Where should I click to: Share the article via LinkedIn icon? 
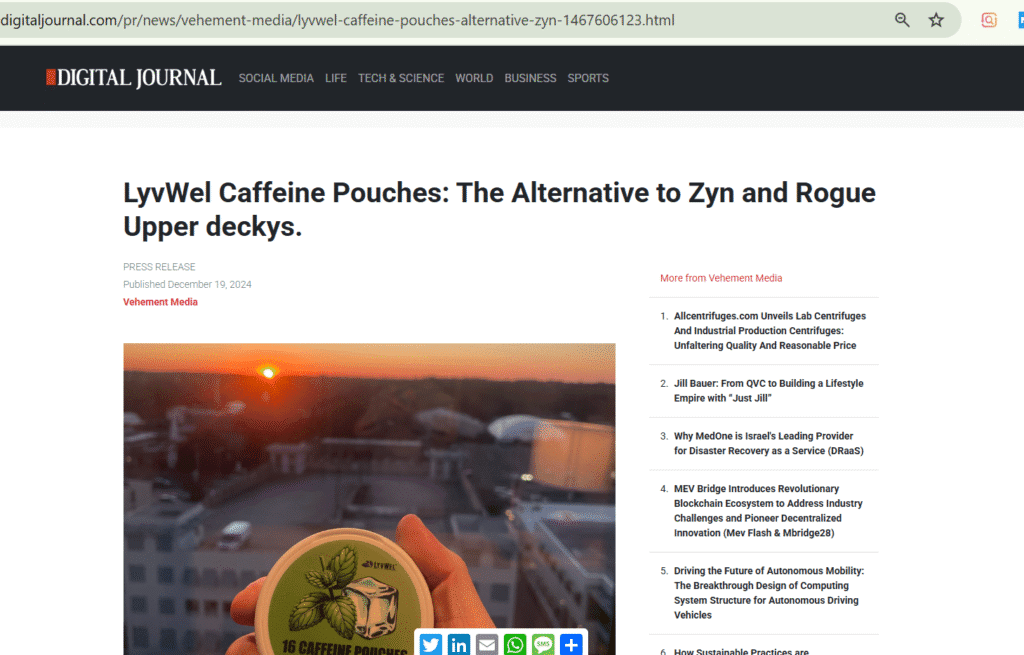point(458,645)
